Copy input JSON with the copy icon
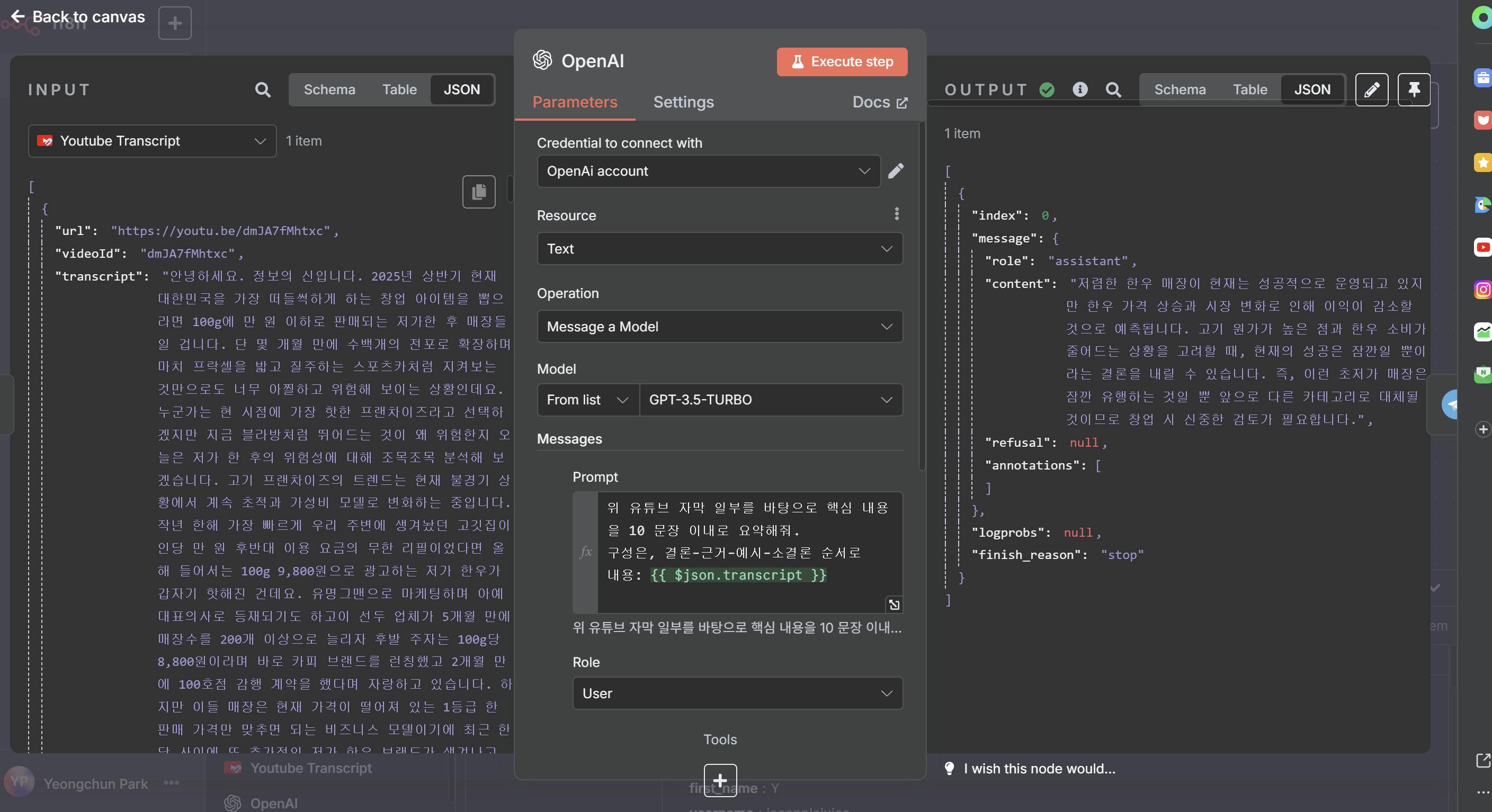Image resolution: width=1492 pixels, height=812 pixels. [478, 192]
